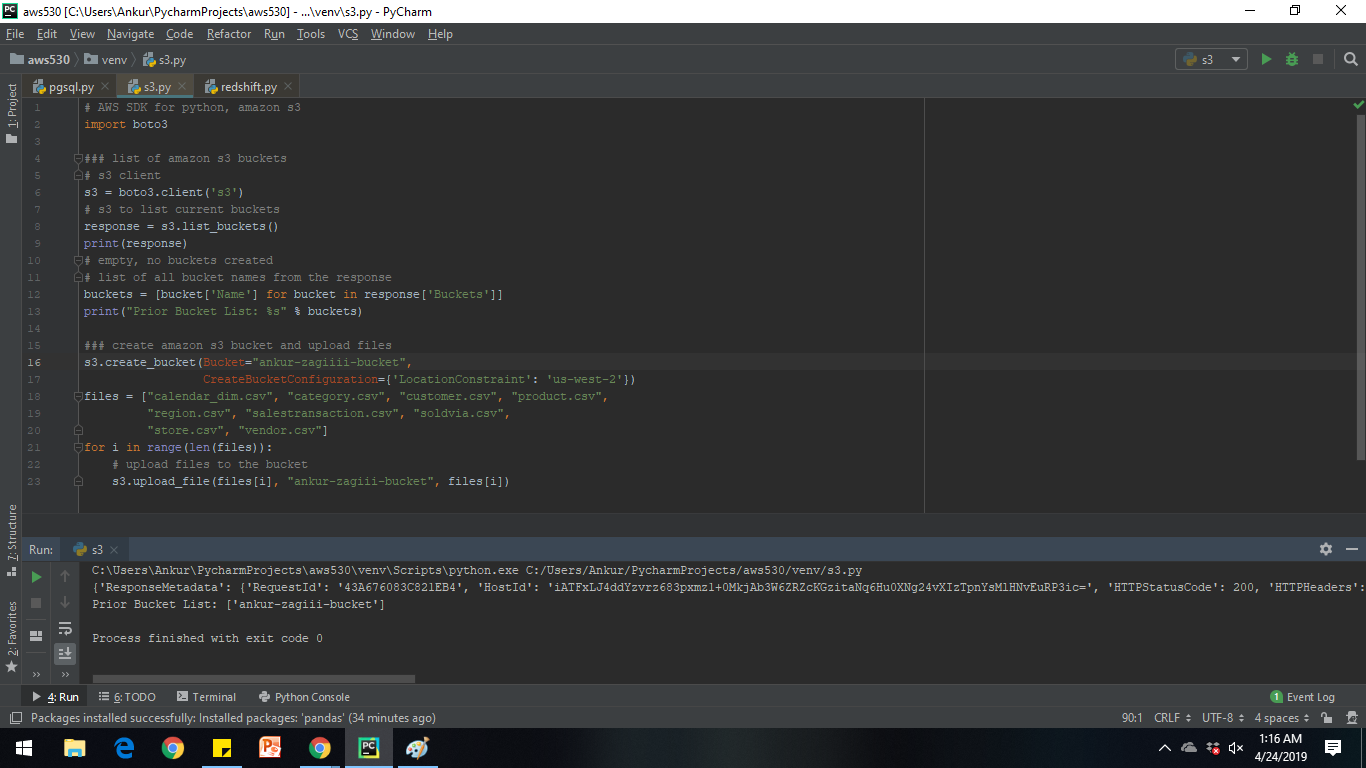Hide the Run panel with minus icon

click(1351, 549)
